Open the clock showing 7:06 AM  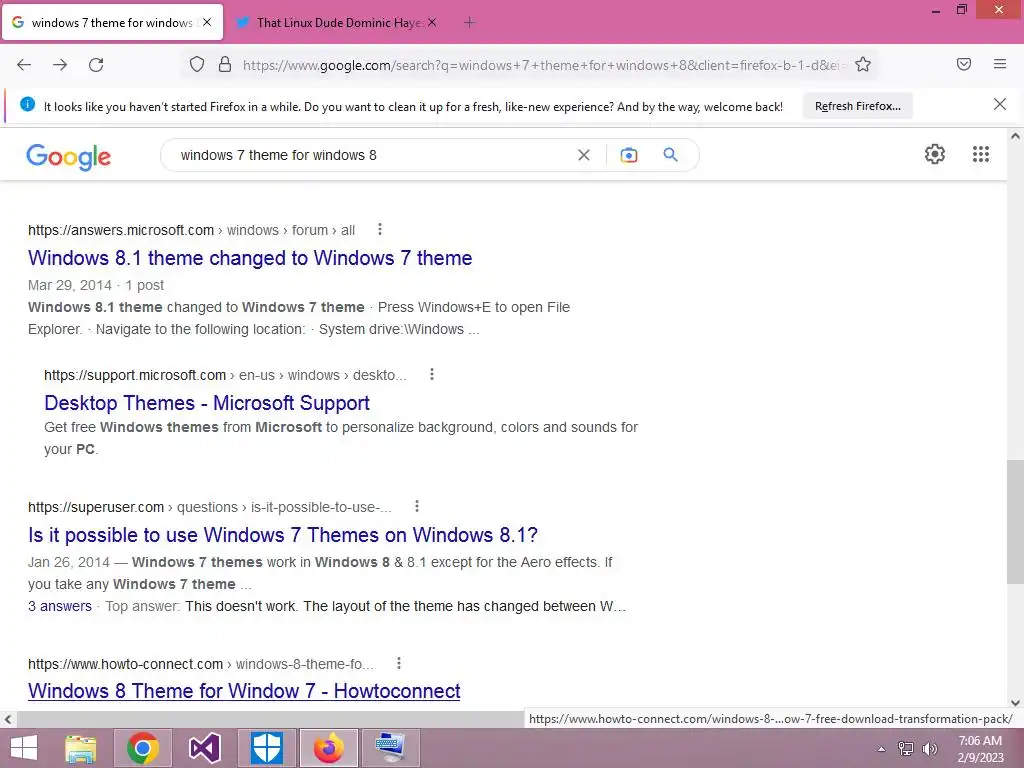point(980,748)
